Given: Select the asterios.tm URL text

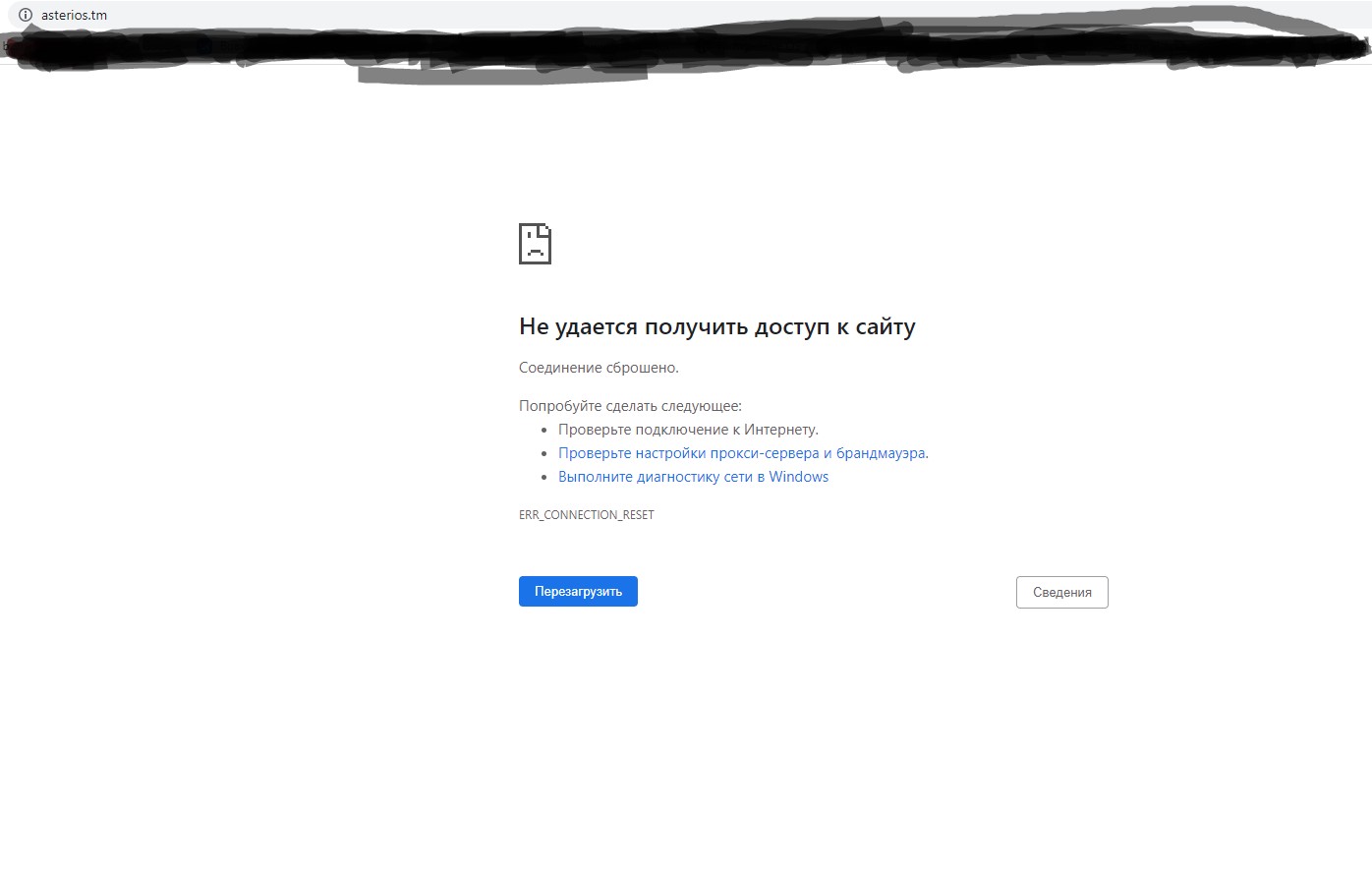Looking at the screenshot, I should (x=75, y=15).
